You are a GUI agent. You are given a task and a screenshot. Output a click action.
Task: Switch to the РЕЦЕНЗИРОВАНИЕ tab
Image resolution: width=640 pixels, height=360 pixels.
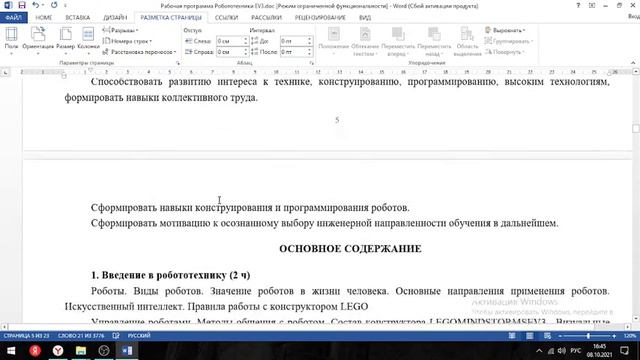click(320, 18)
